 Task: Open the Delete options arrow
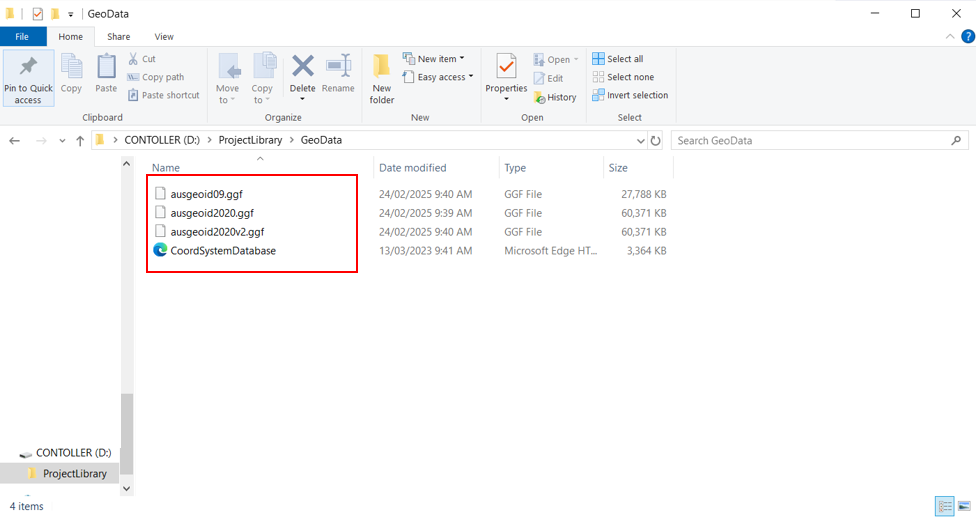coord(303,100)
